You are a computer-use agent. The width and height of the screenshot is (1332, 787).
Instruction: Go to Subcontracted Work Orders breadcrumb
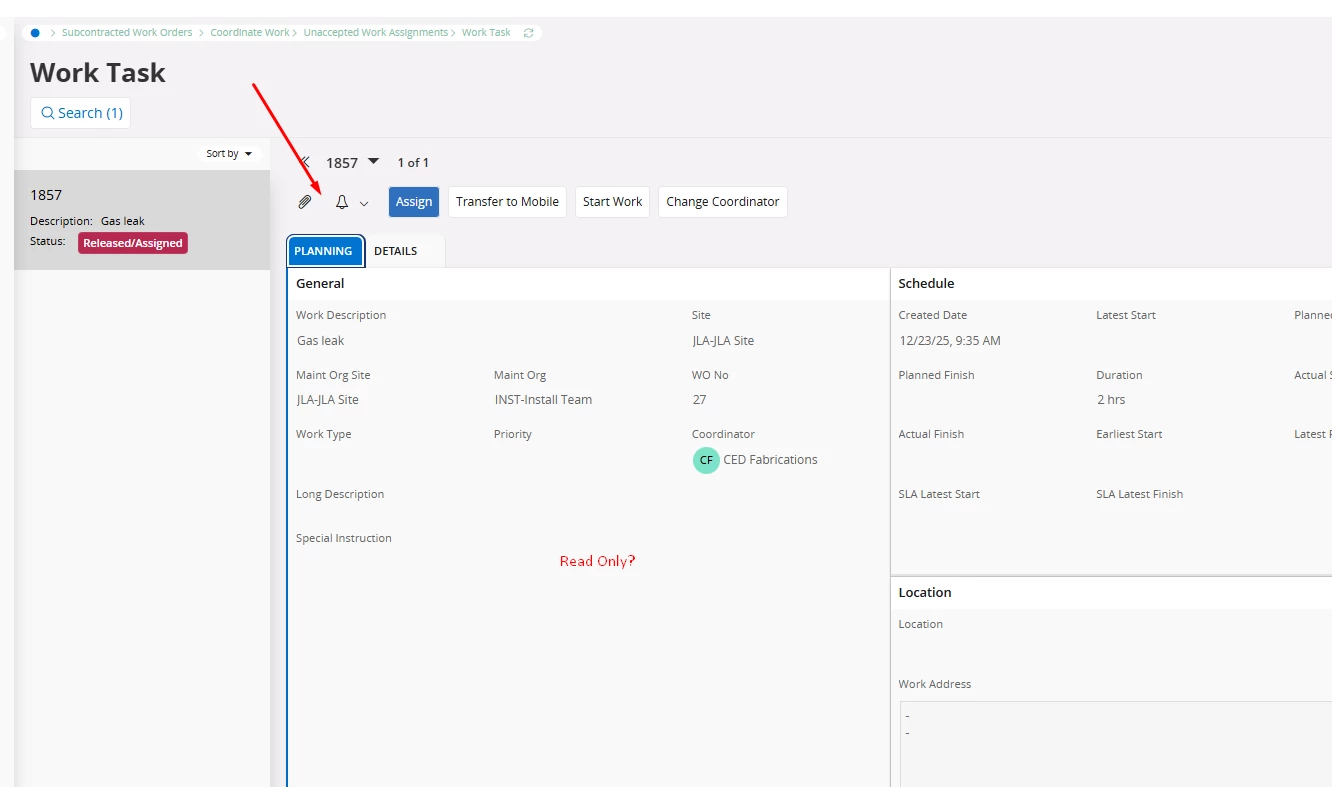[127, 33]
